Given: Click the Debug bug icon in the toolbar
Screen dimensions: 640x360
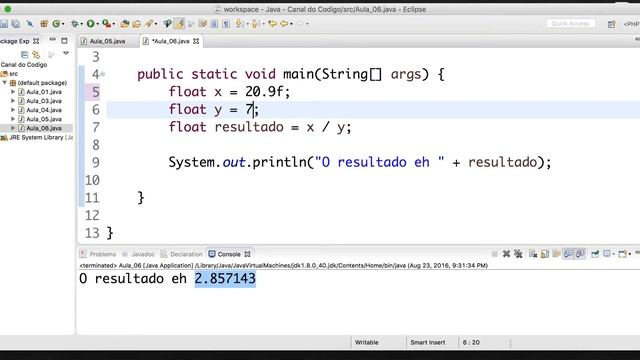Looking at the screenshot, I should point(75,24).
